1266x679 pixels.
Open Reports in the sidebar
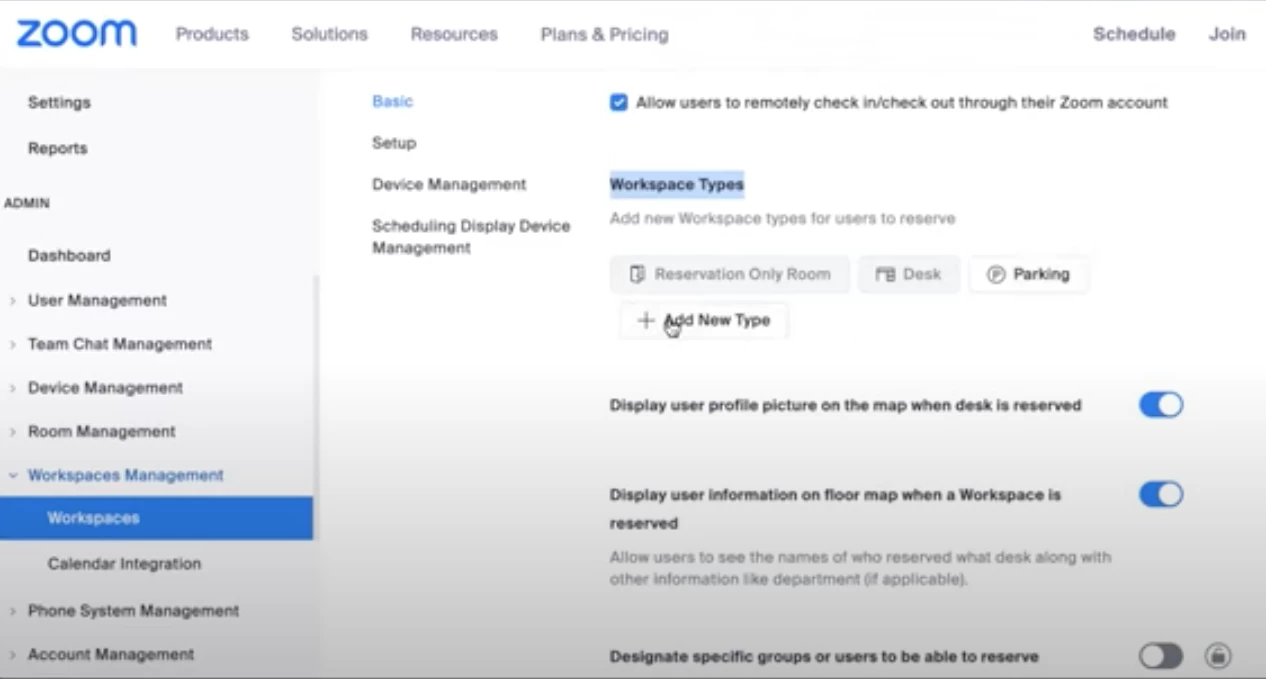coord(57,148)
